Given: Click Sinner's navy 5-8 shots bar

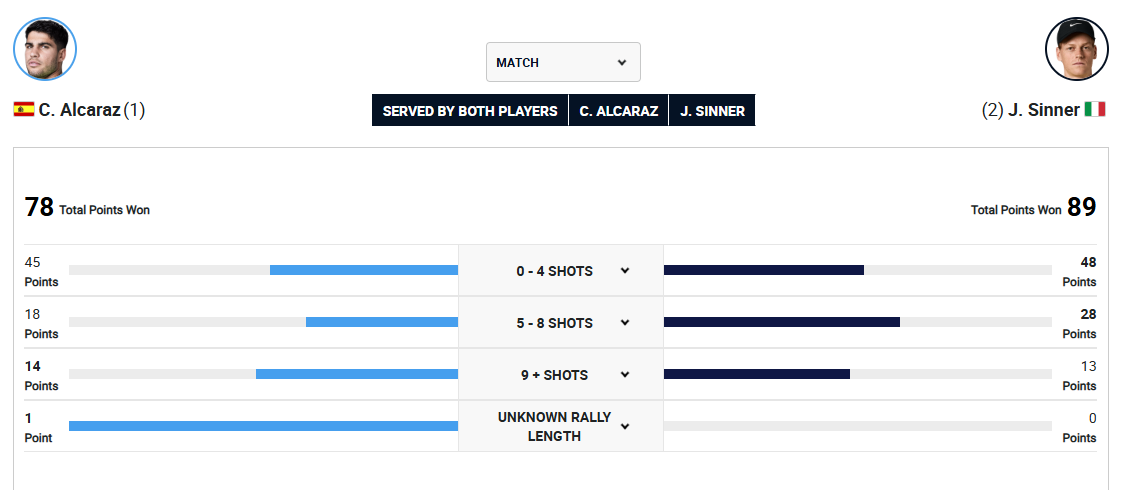Looking at the screenshot, I should pos(781,322).
